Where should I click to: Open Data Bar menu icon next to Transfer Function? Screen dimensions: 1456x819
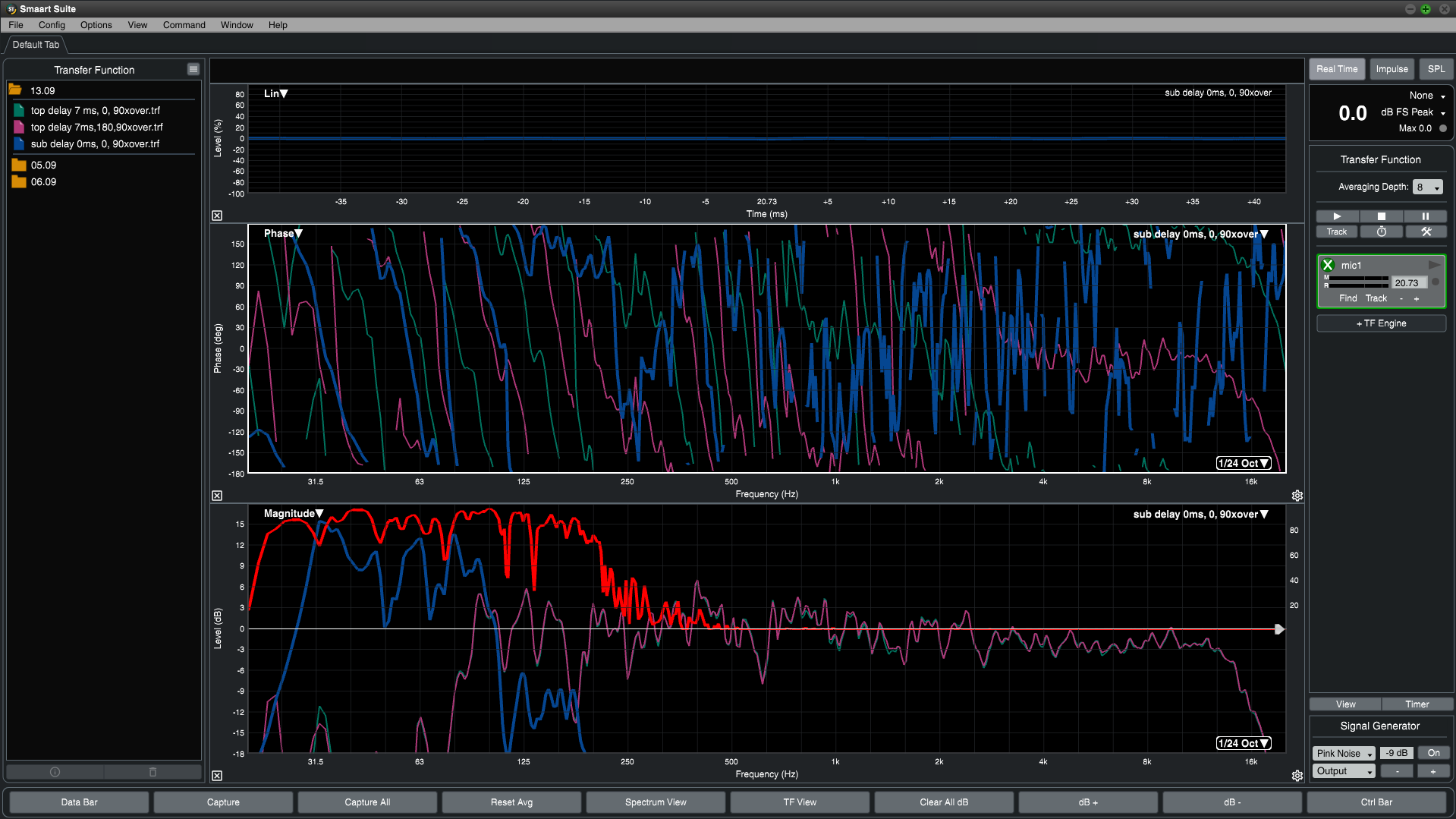coord(193,69)
